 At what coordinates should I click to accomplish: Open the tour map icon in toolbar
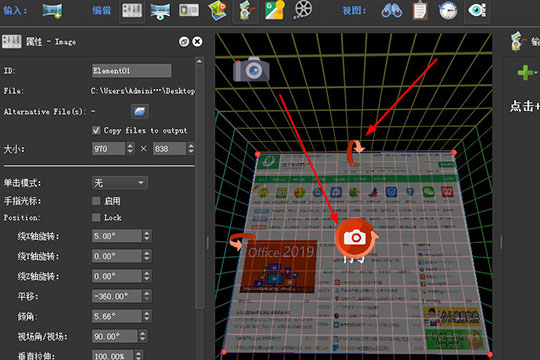click(218, 10)
